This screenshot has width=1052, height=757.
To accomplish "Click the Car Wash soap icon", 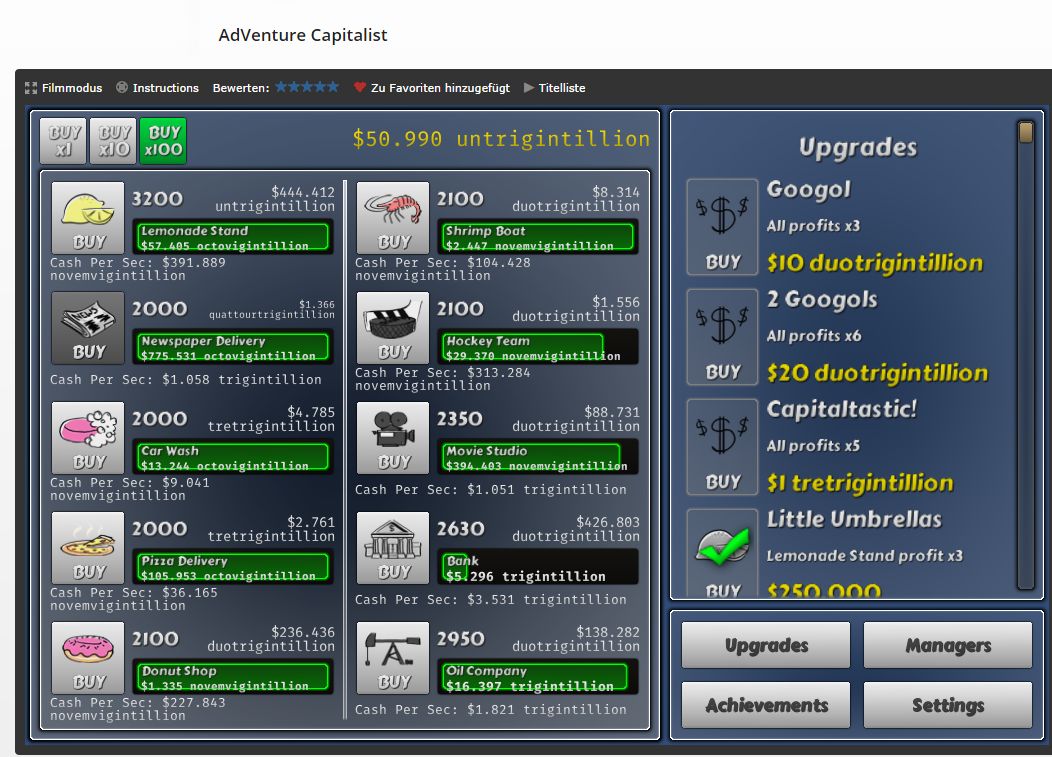I will (88, 437).
